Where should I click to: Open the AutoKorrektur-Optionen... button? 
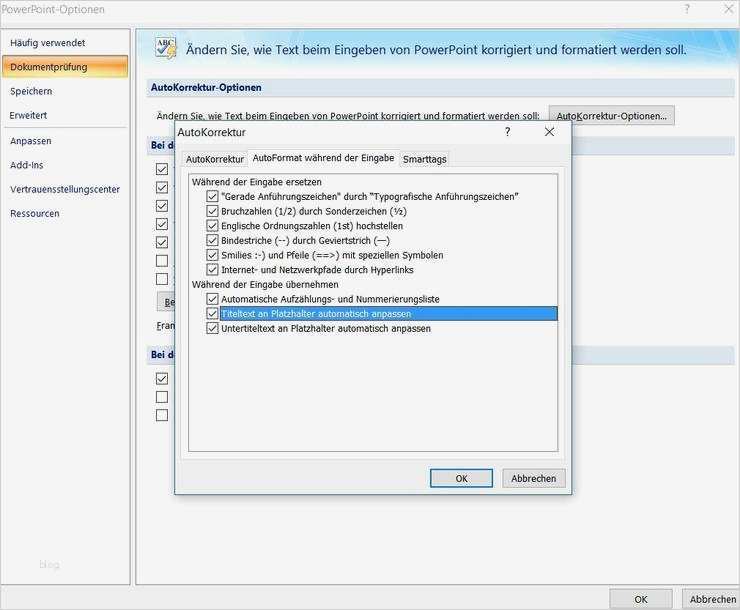pyautogui.click(x=612, y=116)
